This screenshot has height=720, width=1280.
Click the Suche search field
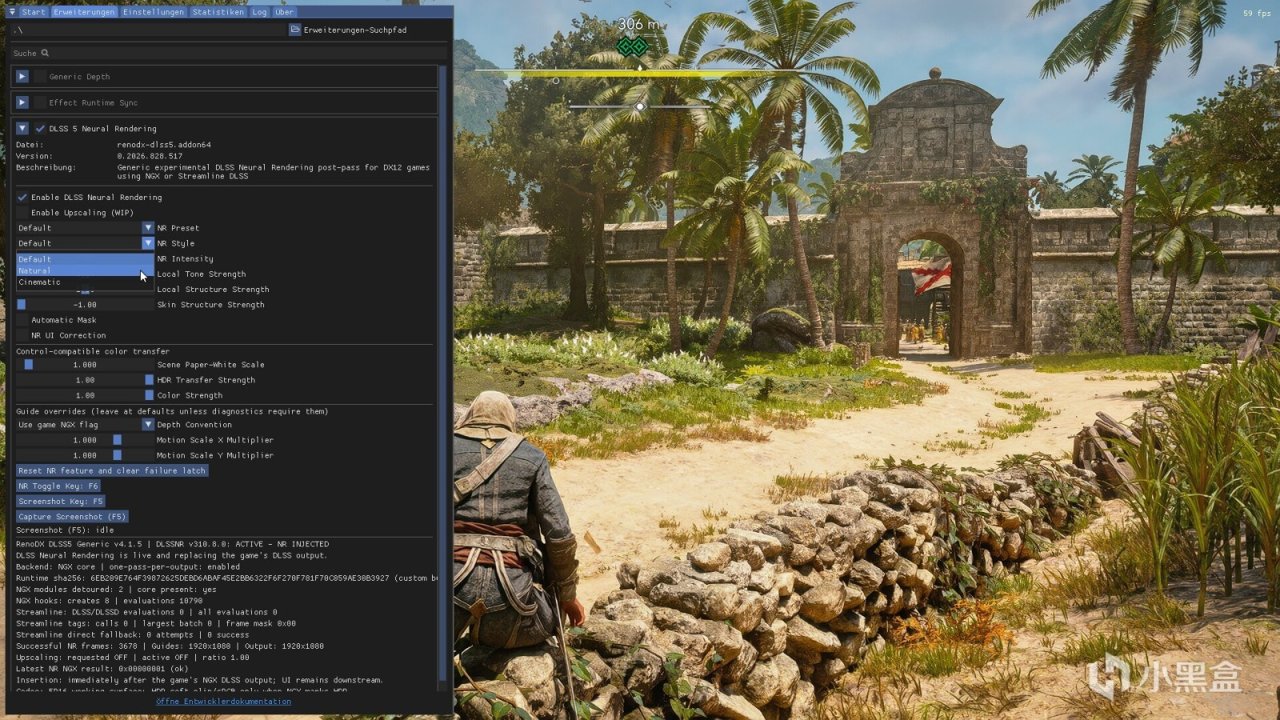tap(230, 53)
